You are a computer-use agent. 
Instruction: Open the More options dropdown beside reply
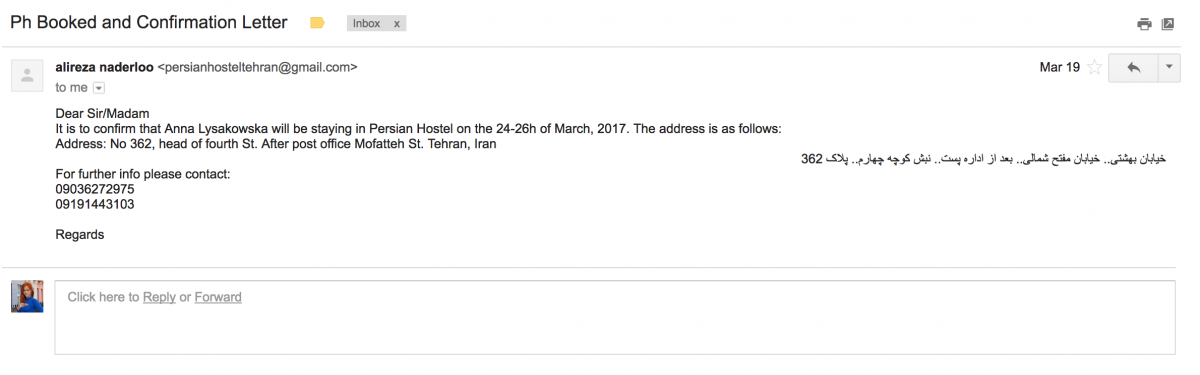(x=1170, y=68)
